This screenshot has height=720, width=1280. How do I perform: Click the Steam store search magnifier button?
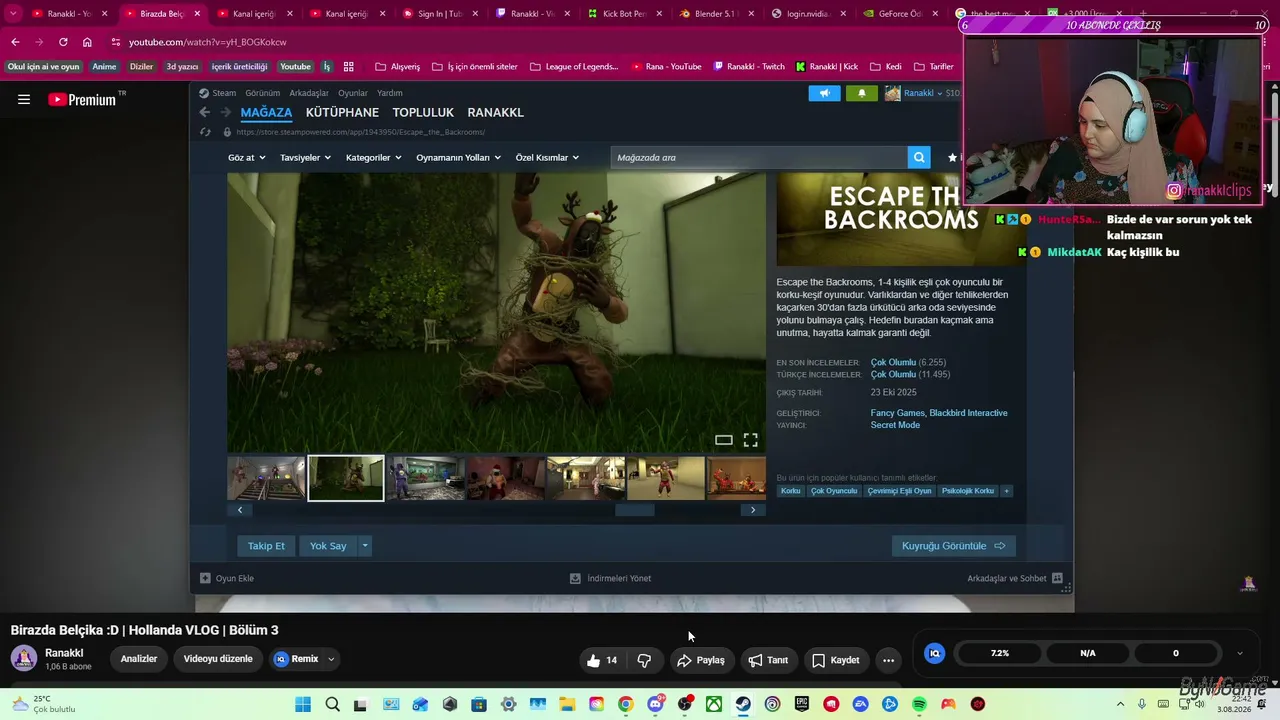tap(919, 157)
